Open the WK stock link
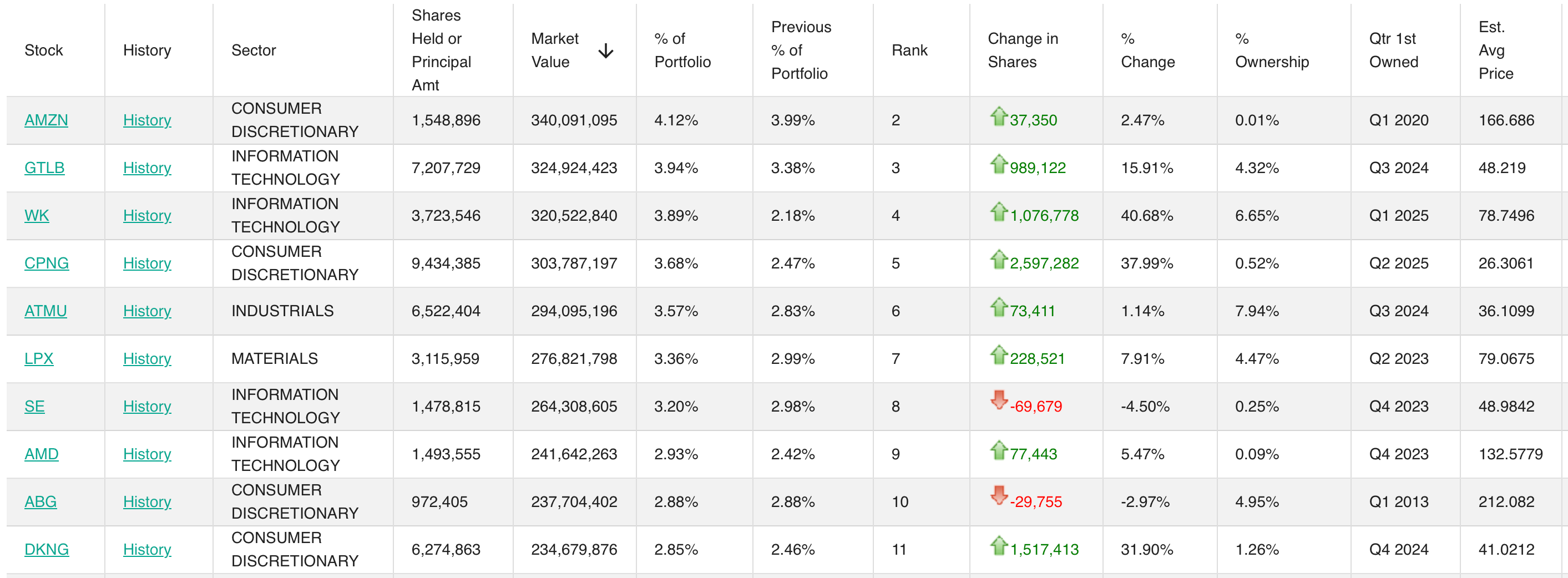 coord(37,215)
